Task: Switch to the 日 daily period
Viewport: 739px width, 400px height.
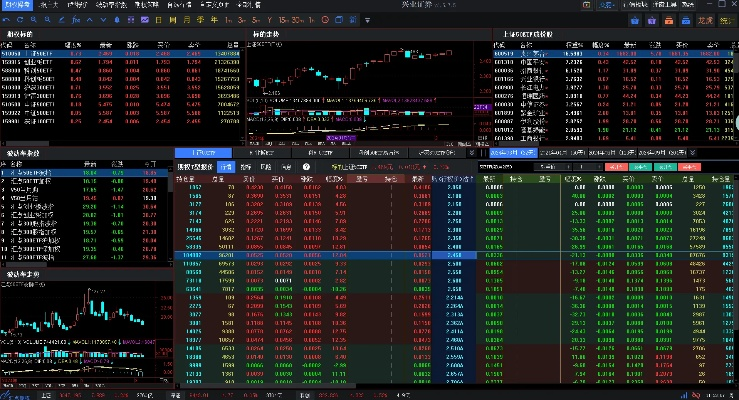Action: 158,20
